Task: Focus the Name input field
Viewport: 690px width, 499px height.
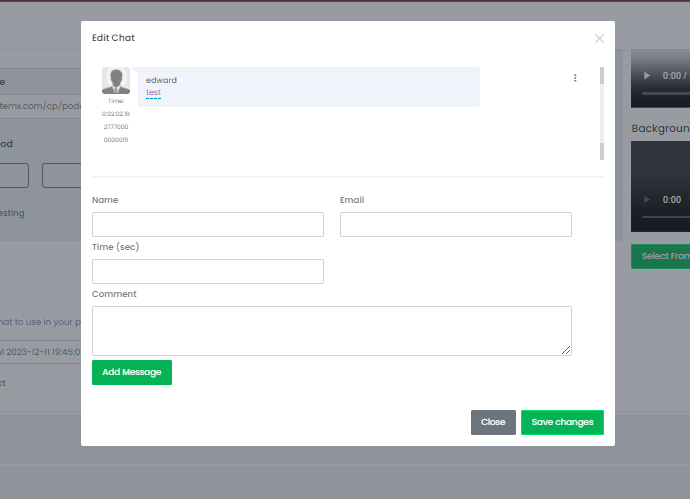Action: tap(208, 224)
